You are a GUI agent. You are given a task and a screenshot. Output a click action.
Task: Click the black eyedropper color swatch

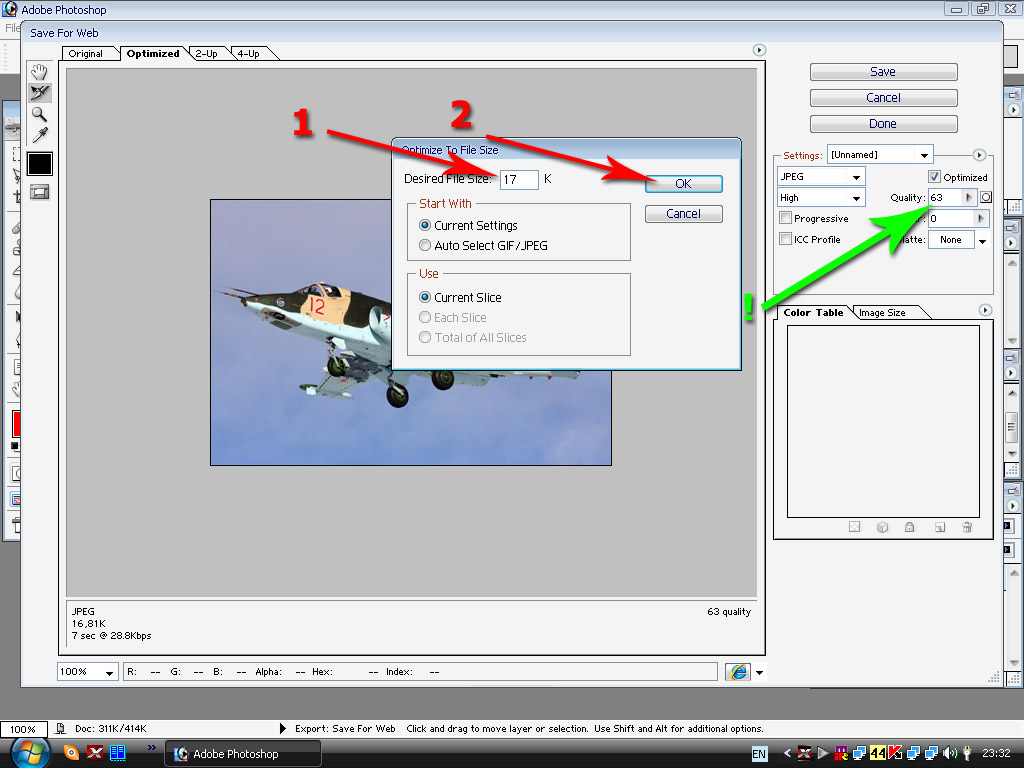click(x=40, y=163)
